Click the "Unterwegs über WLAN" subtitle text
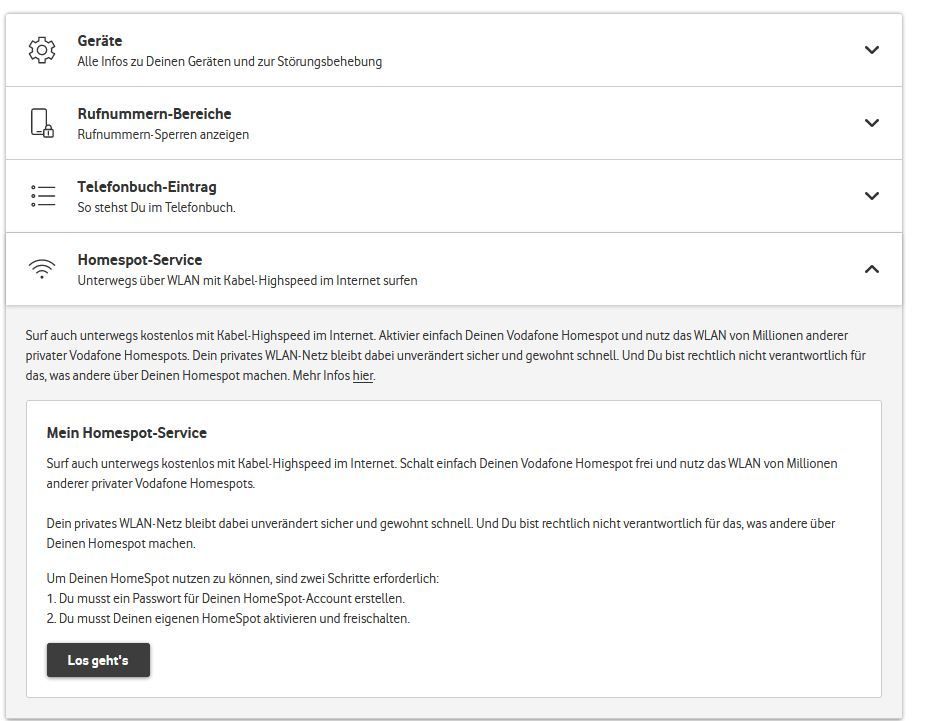This screenshot has height=721, width=941. tap(247, 280)
